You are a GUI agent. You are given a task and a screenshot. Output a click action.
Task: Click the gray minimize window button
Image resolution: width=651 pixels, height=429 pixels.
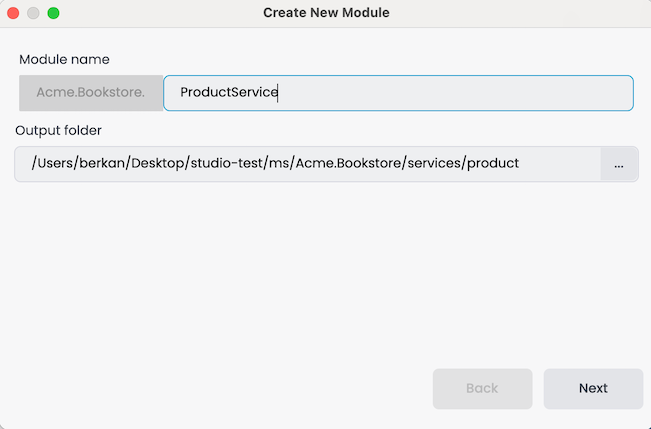[x=33, y=13]
